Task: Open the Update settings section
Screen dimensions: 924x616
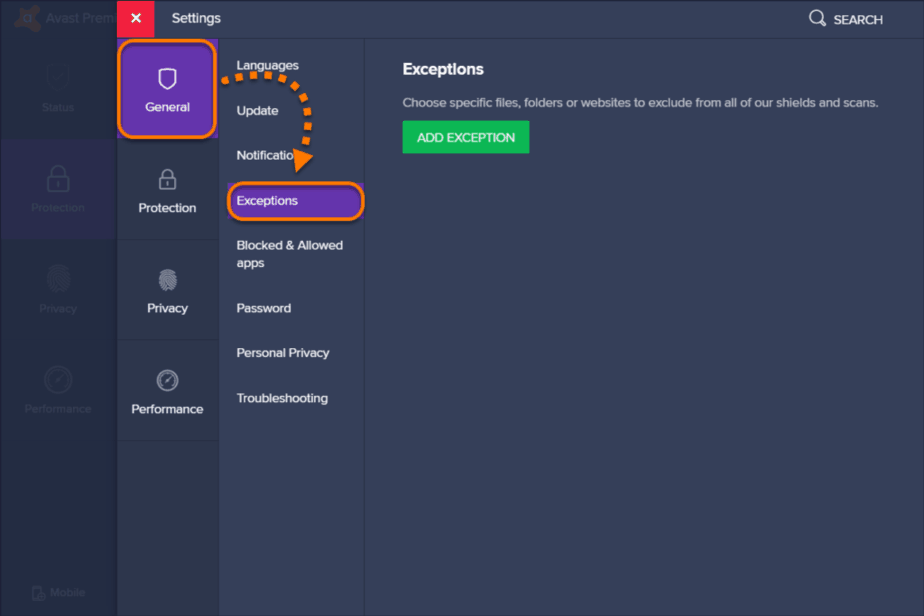Action: [257, 111]
